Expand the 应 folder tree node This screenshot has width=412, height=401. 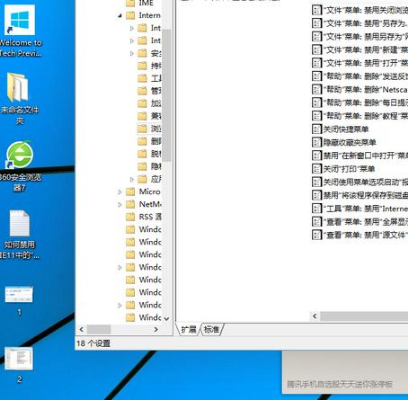132,179
